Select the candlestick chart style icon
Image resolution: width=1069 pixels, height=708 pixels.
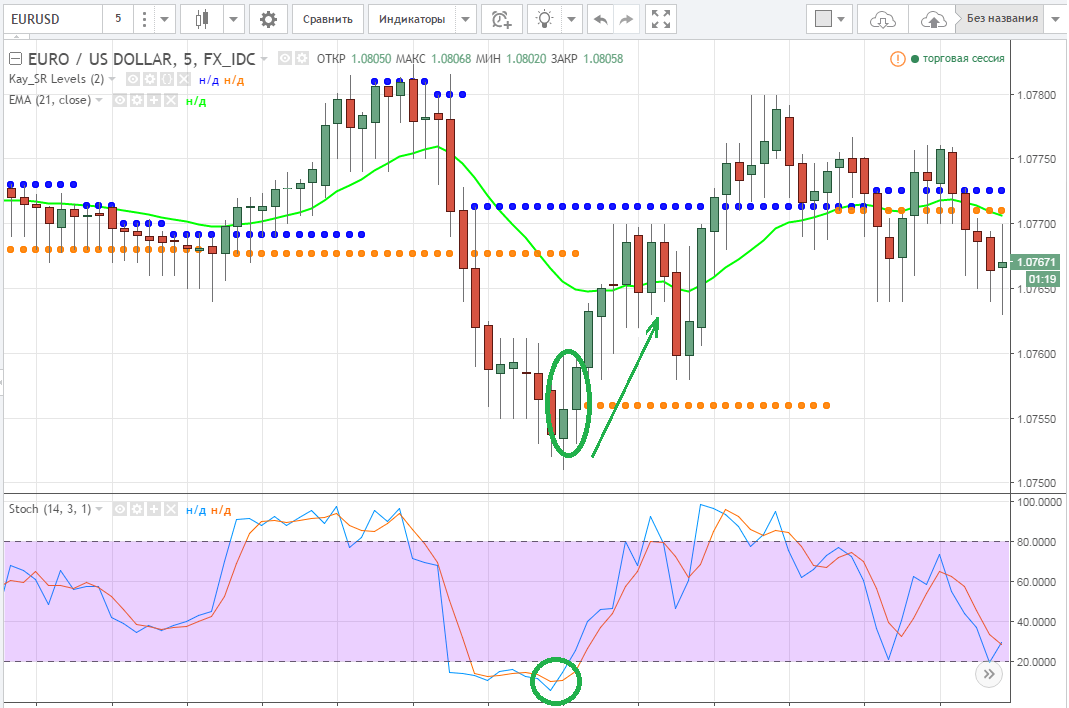(x=203, y=19)
